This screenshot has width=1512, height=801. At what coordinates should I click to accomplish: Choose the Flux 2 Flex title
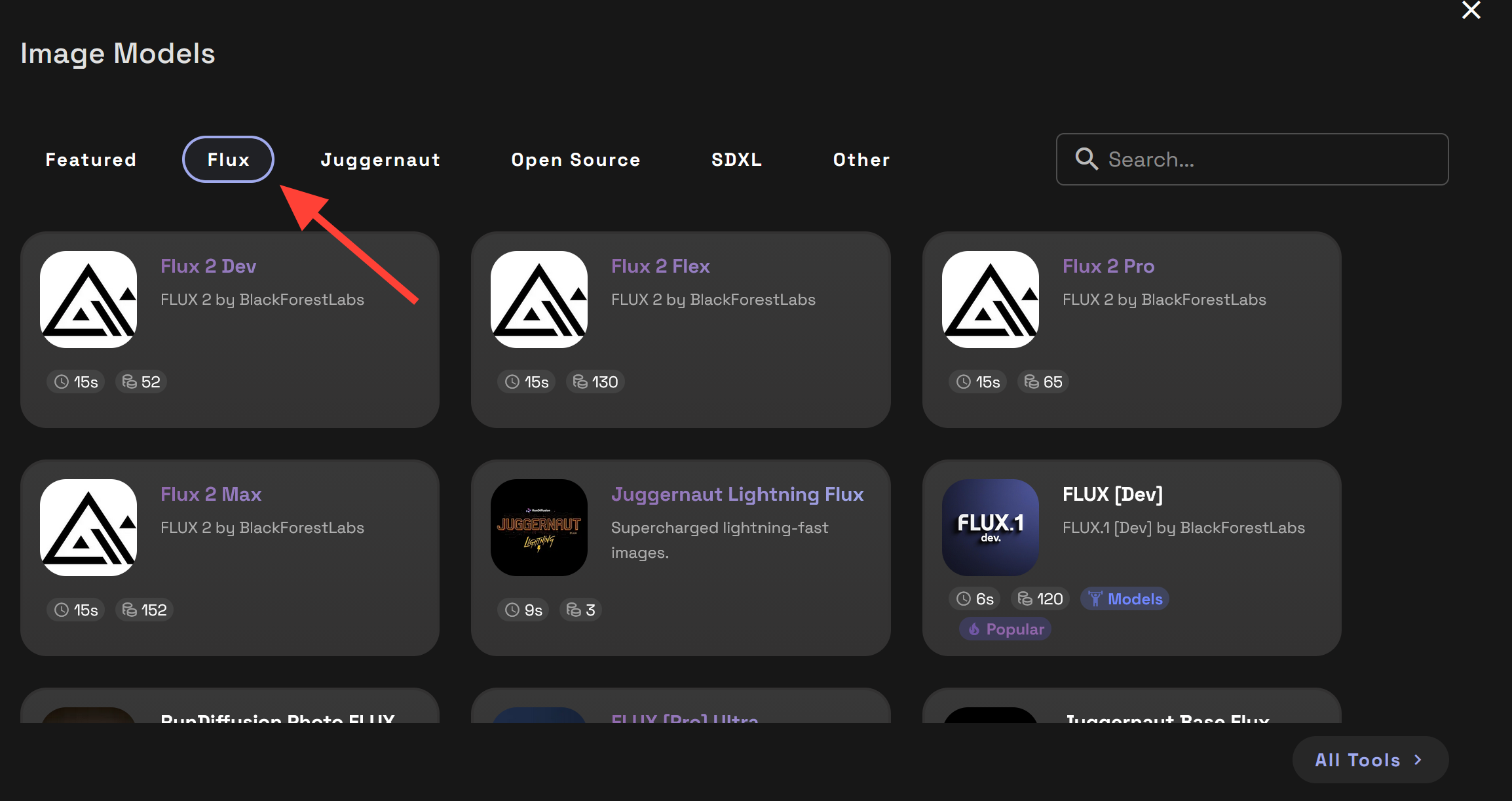tap(660, 266)
